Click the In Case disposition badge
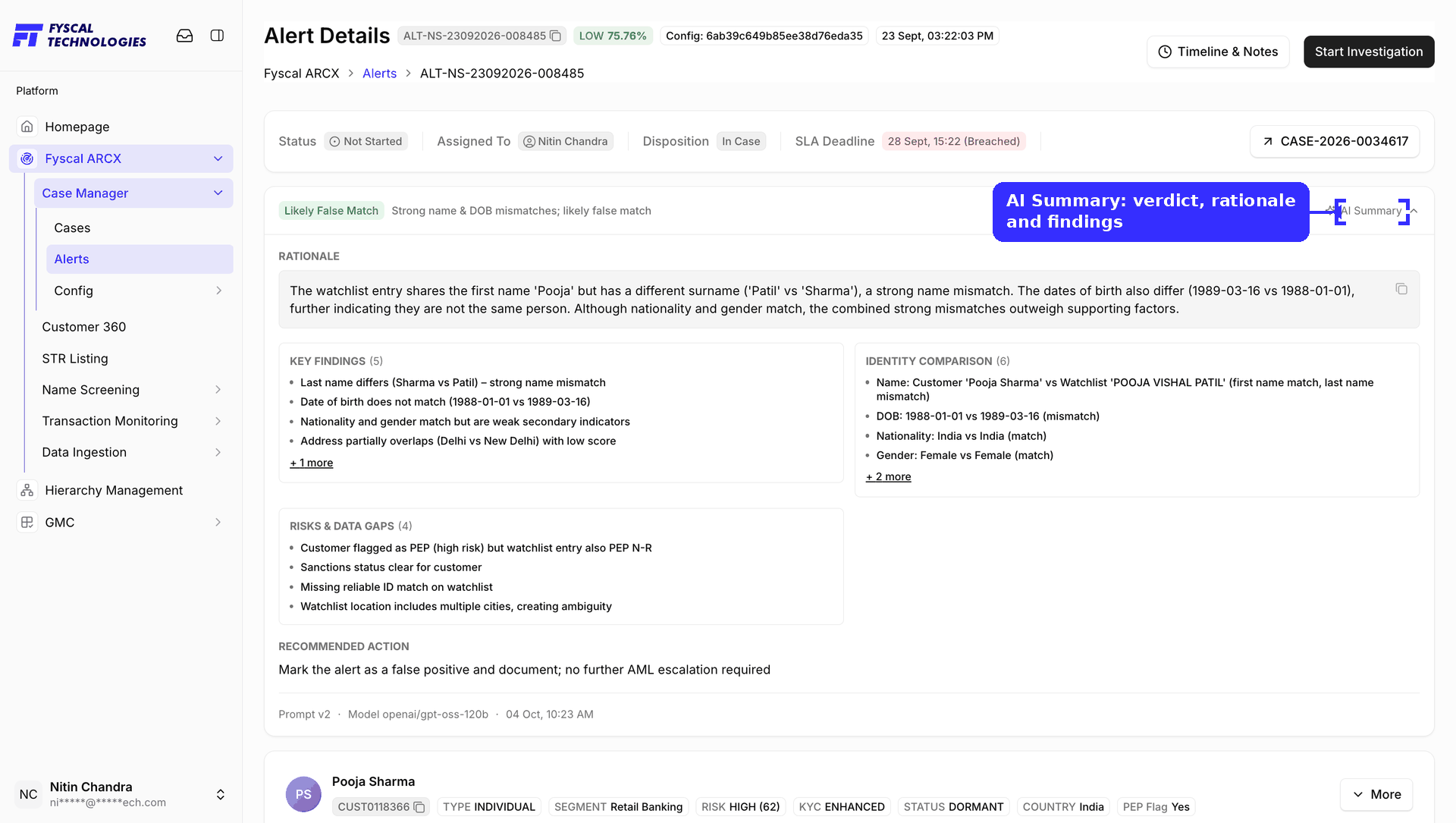1456x823 pixels. (741, 141)
